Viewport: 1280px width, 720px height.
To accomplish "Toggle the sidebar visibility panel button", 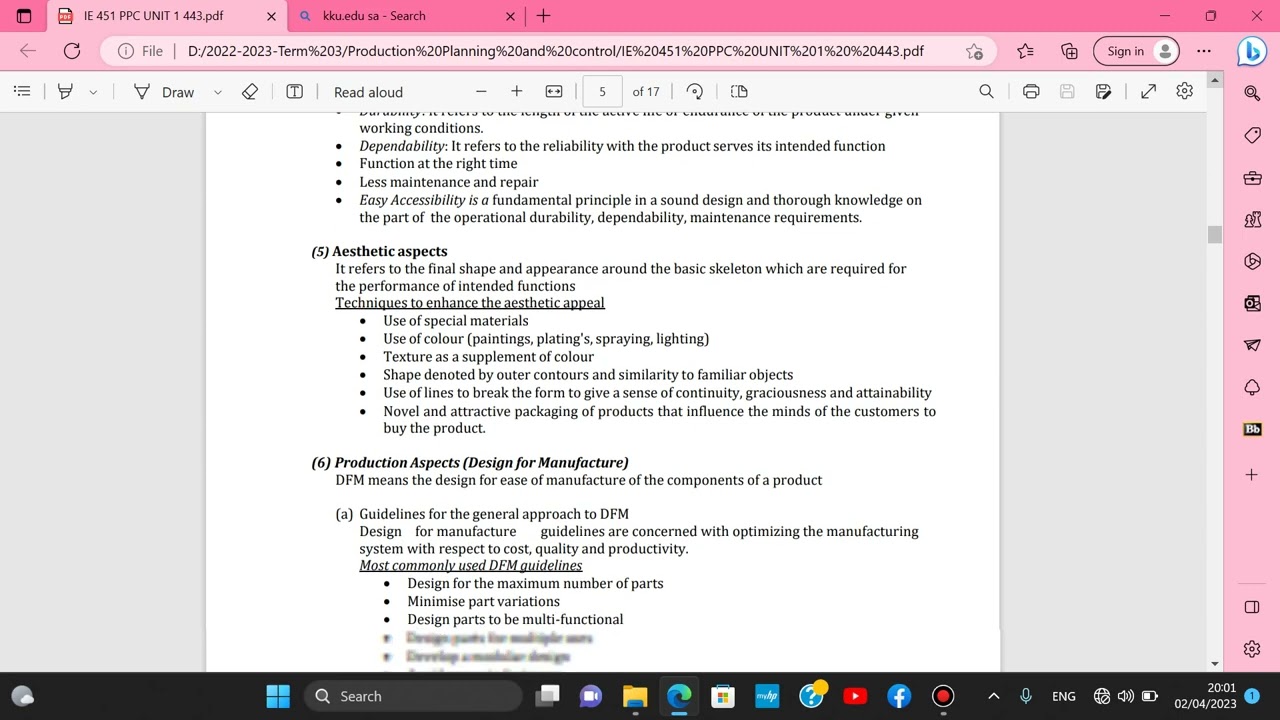I will click(x=1252, y=607).
